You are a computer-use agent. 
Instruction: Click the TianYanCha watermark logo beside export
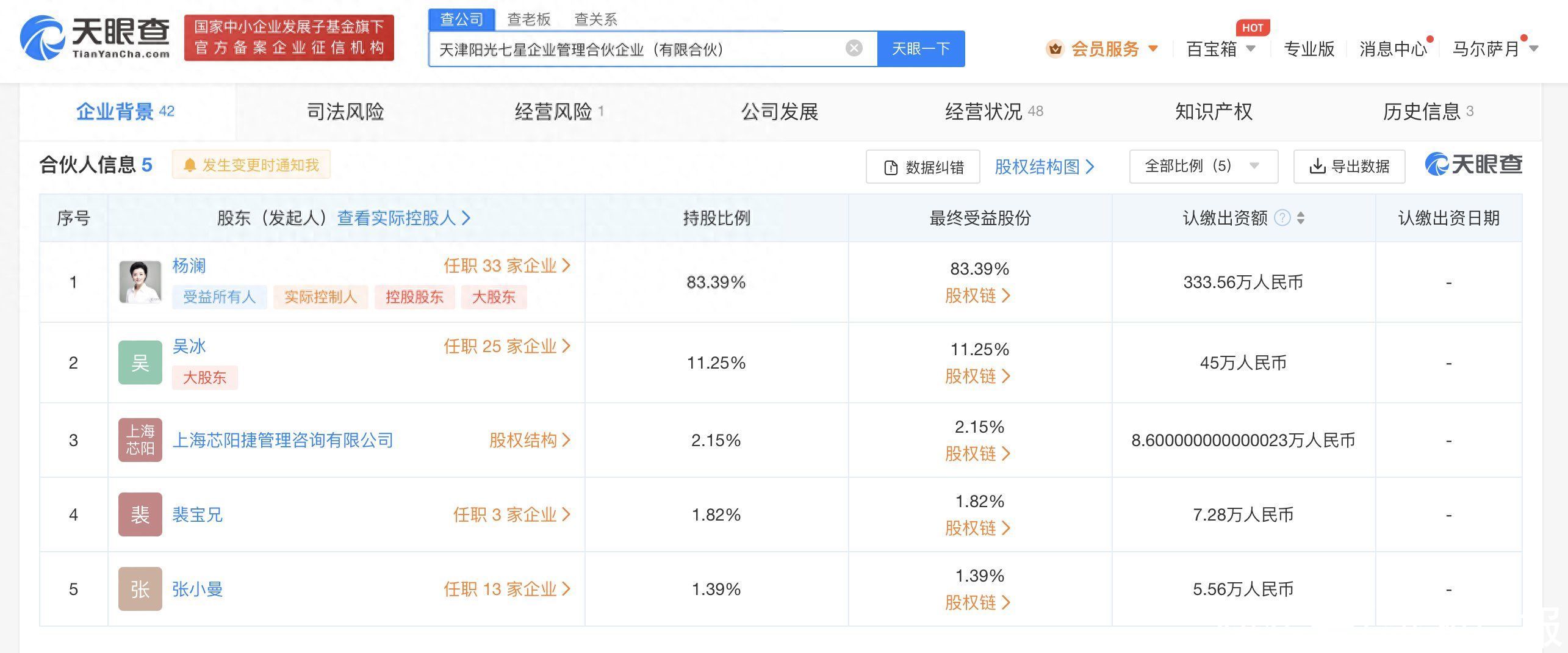click(x=1473, y=164)
